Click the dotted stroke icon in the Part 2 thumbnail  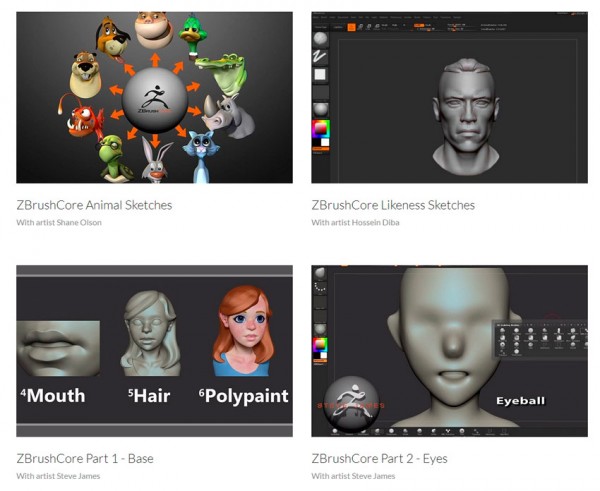(x=321, y=286)
